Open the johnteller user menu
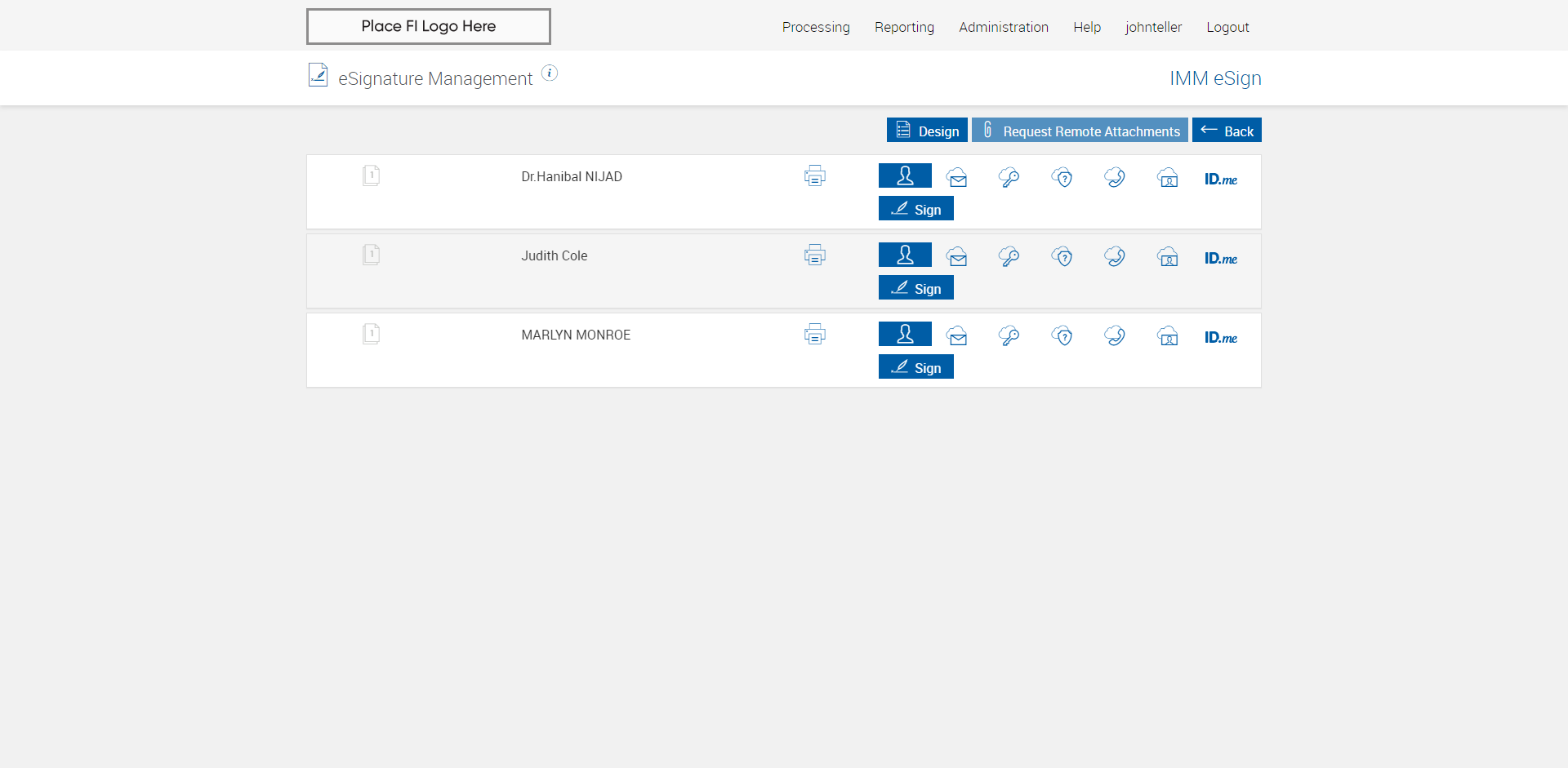Screen dimensions: 1568x768 pos(1153,27)
